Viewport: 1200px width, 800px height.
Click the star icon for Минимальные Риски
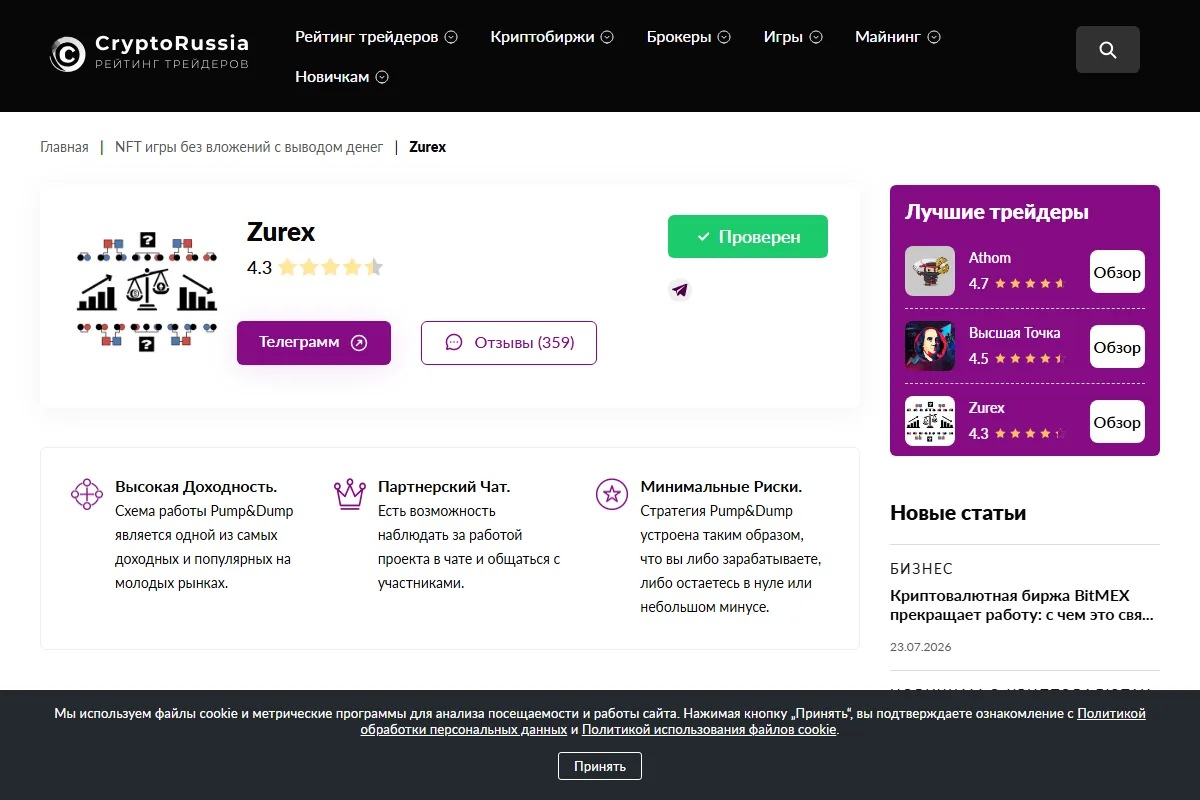pos(611,493)
